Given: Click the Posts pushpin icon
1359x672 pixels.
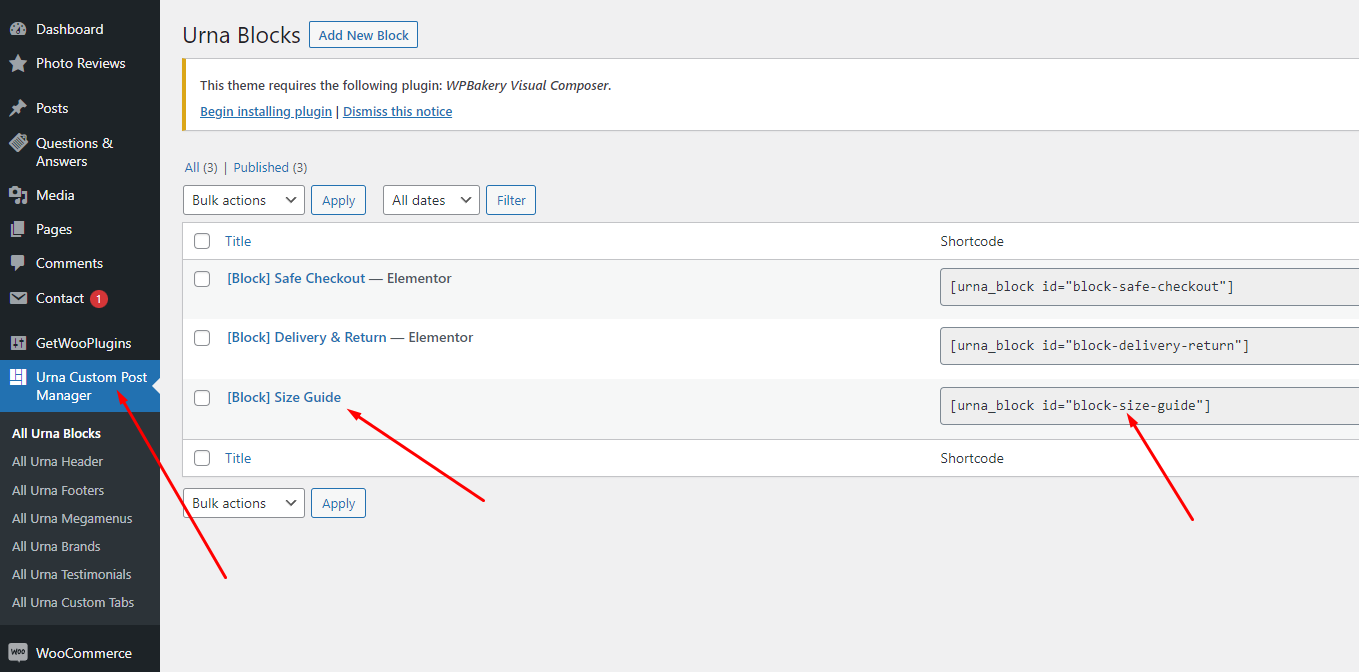Looking at the screenshot, I should click(18, 108).
